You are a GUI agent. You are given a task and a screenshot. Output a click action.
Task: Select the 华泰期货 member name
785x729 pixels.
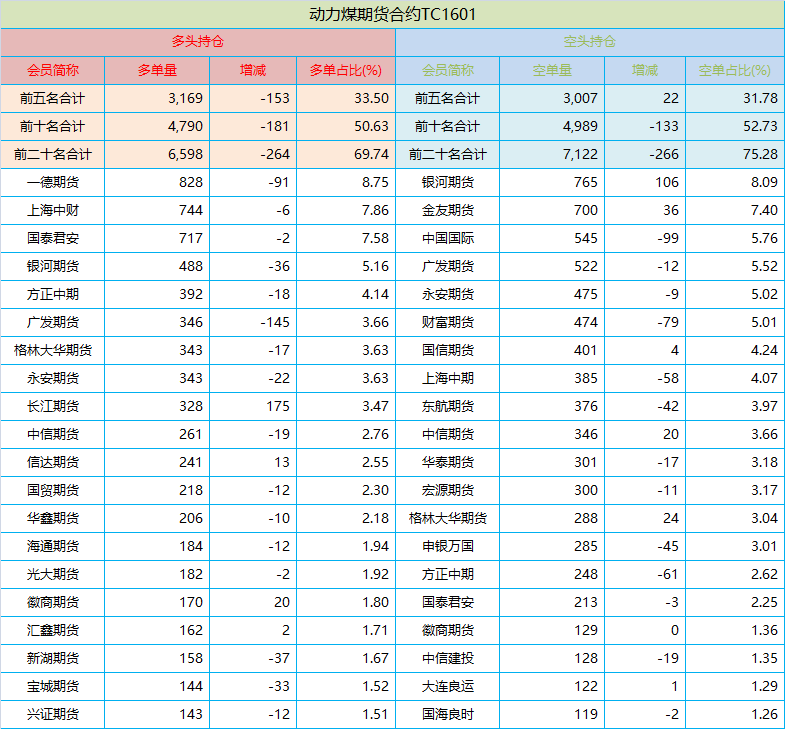(448, 462)
